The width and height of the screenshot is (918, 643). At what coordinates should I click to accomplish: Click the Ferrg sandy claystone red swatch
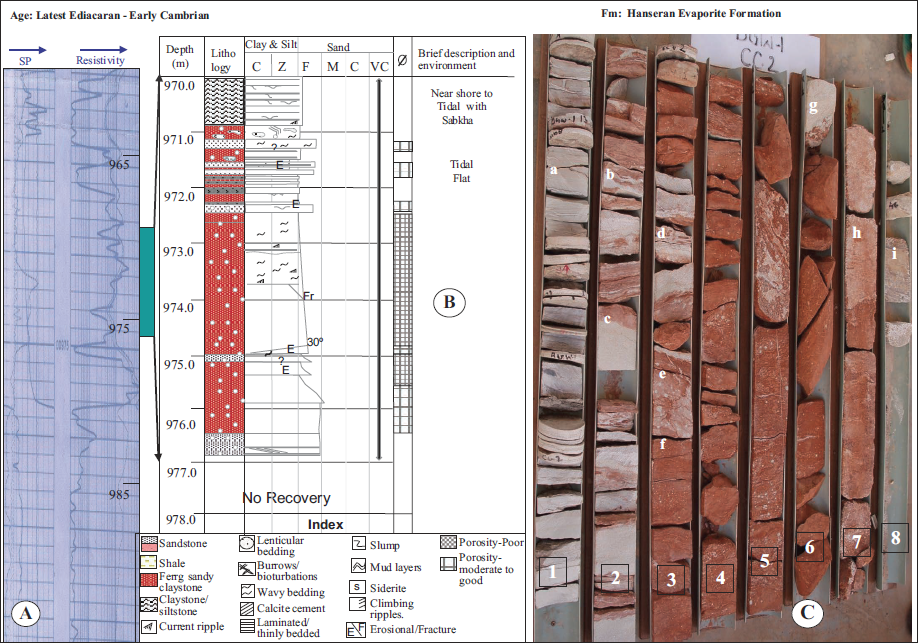pyautogui.click(x=149, y=580)
